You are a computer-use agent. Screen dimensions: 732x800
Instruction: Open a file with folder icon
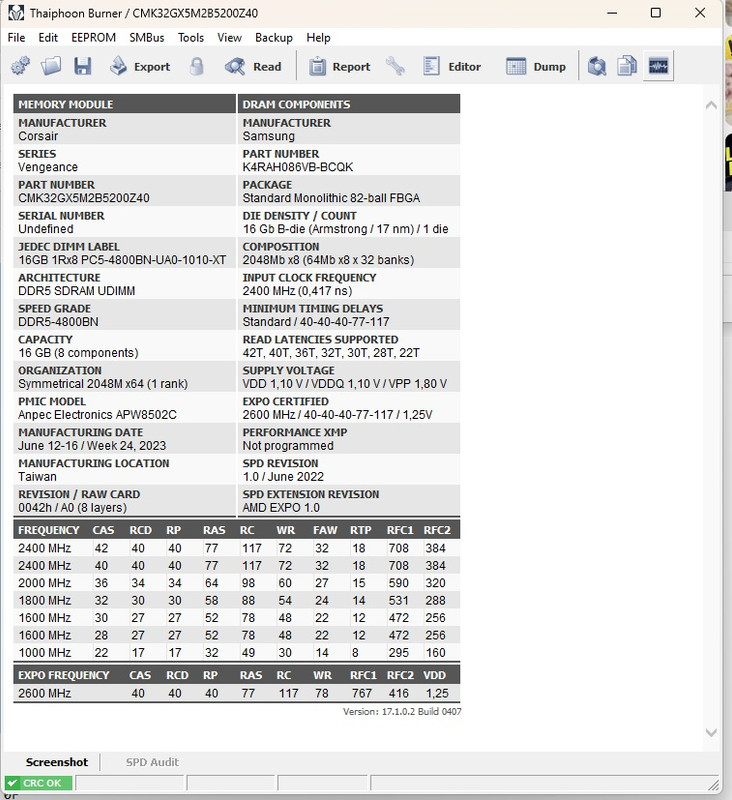pyautogui.click(x=51, y=66)
